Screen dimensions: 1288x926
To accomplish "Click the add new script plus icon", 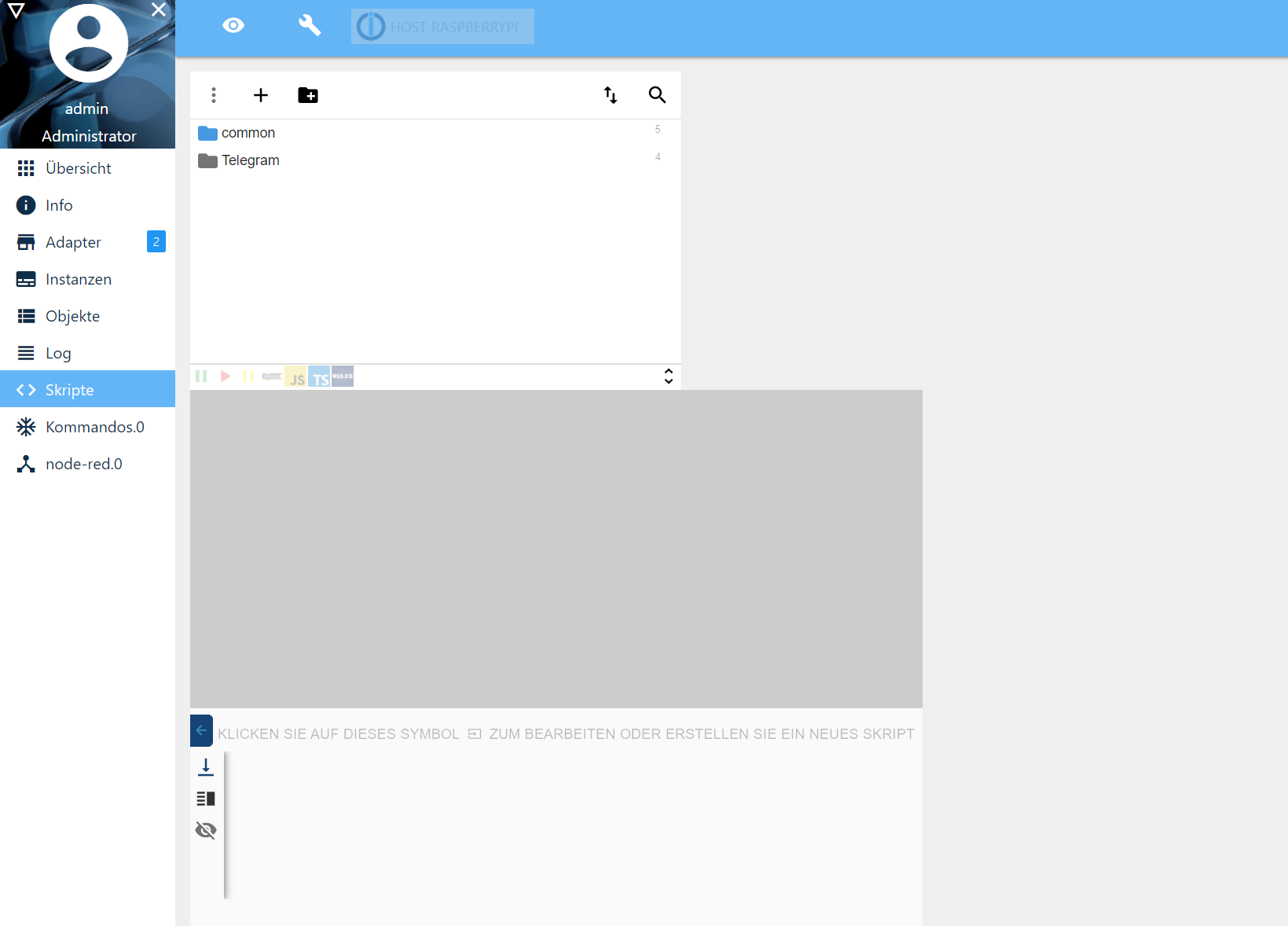I will pyautogui.click(x=261, y=95).
